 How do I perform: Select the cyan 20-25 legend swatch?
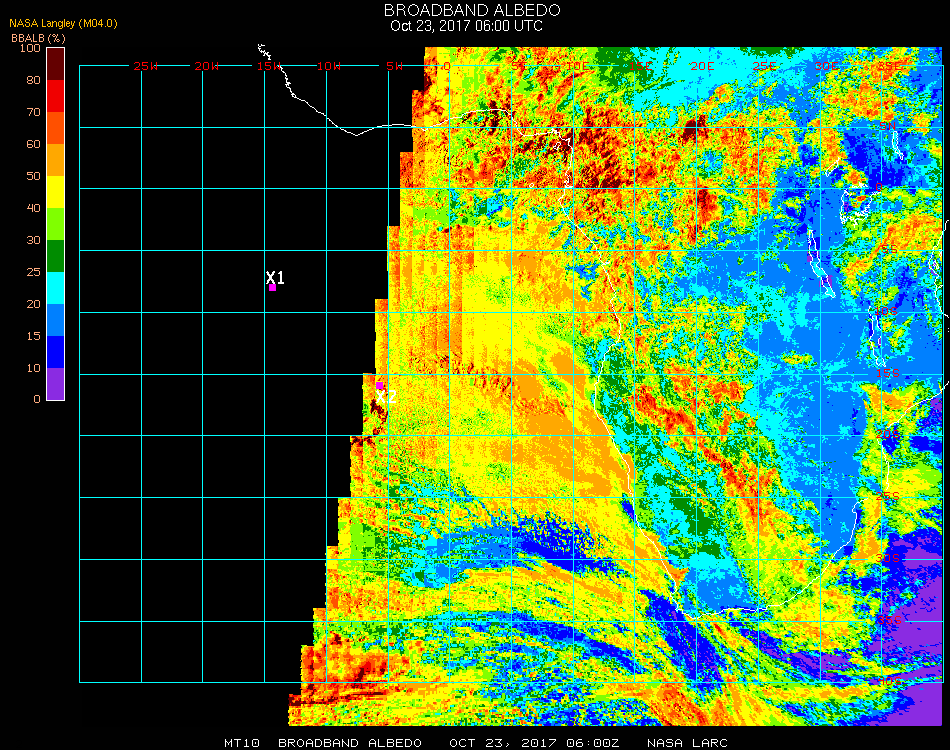pos(56,288)
